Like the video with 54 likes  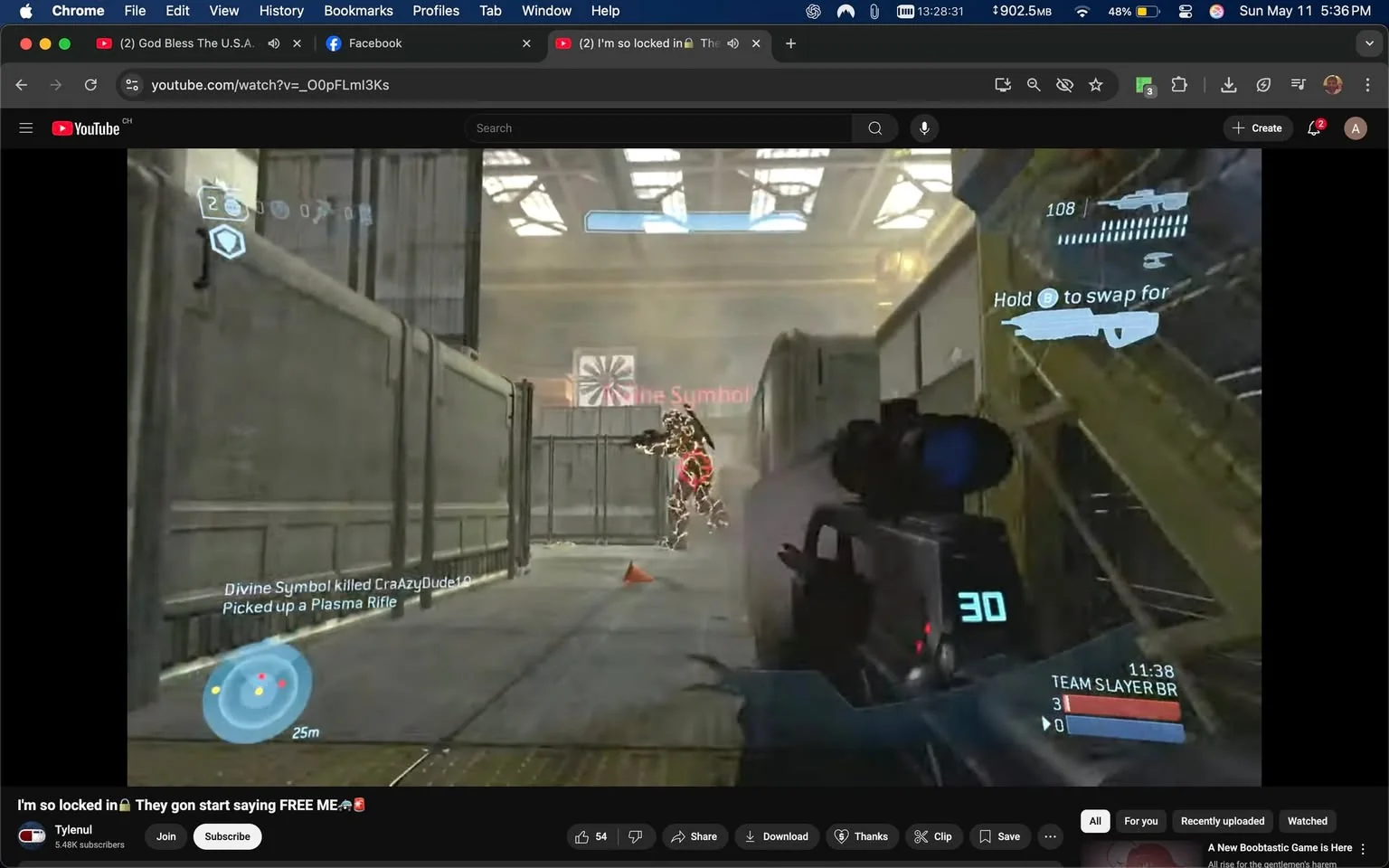click(x=591, y=836)
